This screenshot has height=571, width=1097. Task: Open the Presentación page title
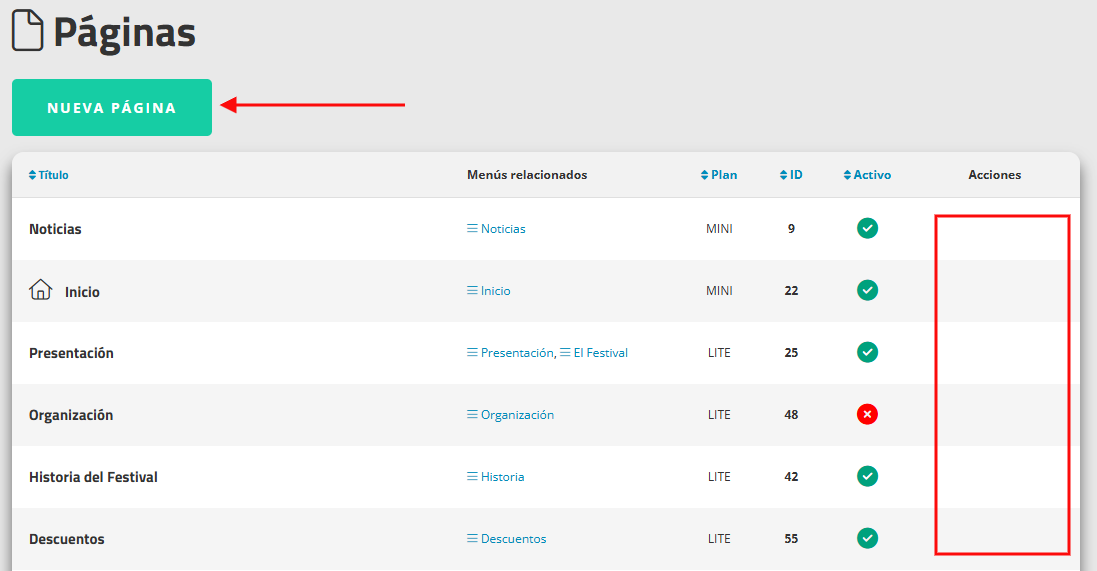(x=71, y=353)
